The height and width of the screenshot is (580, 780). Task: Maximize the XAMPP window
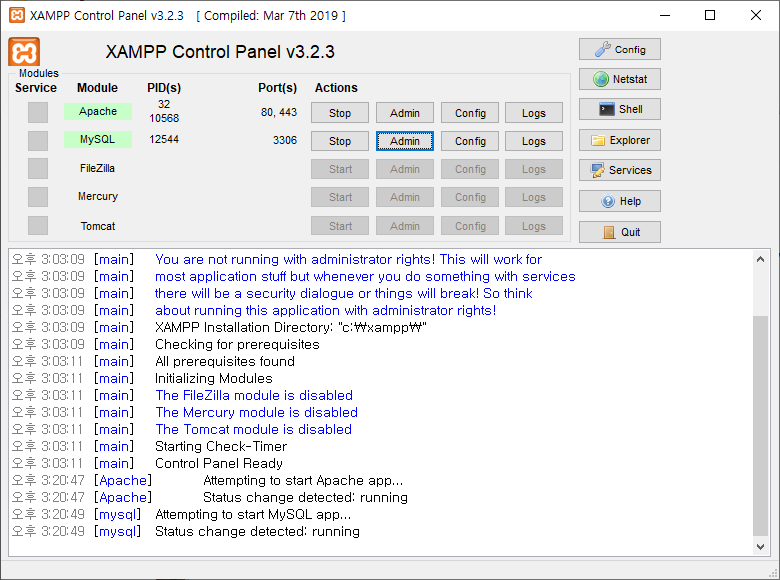pyautogui.click(x=710, y=15)
